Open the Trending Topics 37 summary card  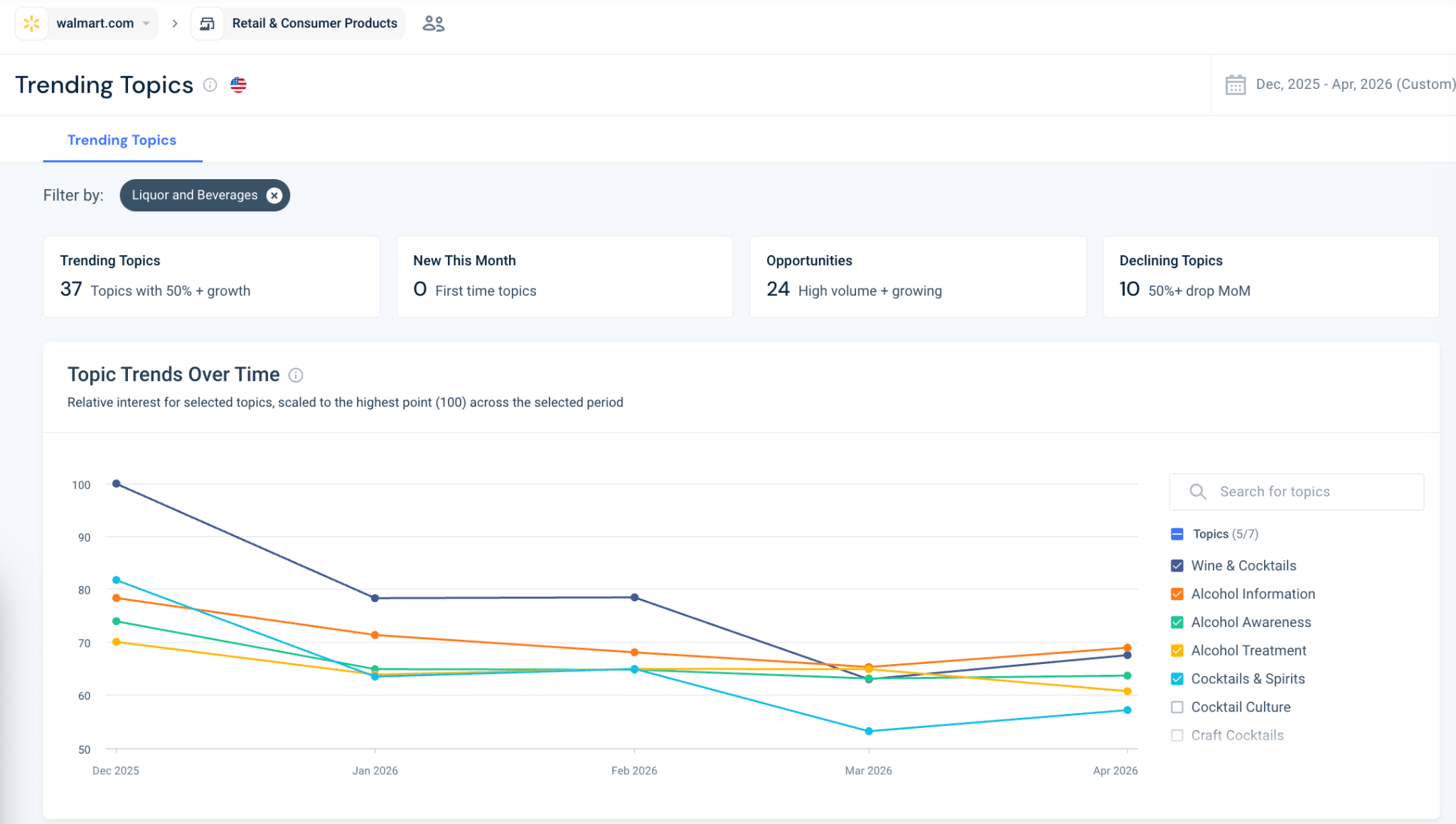point(212,277)
